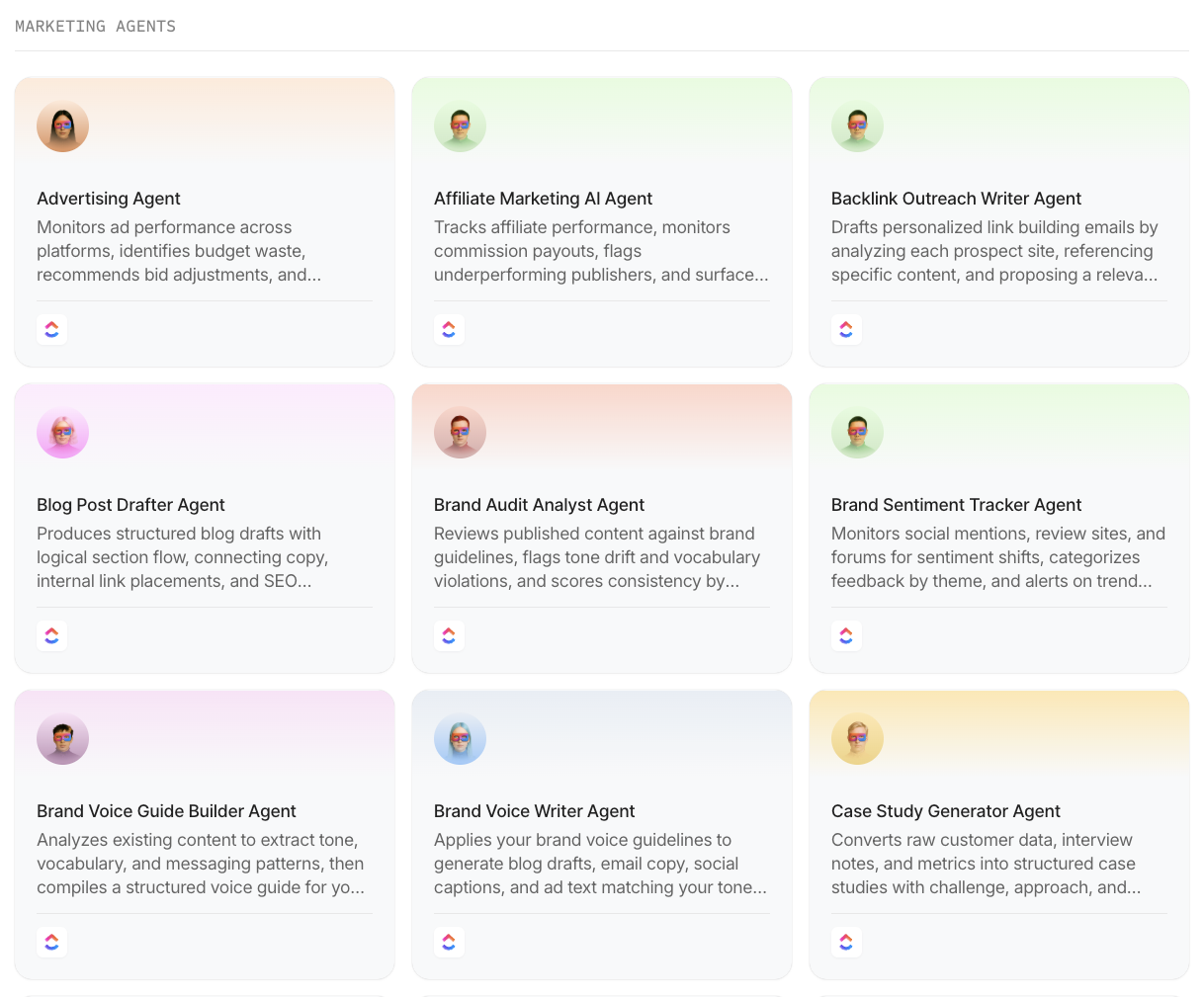Open the Advertising Agent card
The image size is (1204, 997).
click(x=204, y=221)
